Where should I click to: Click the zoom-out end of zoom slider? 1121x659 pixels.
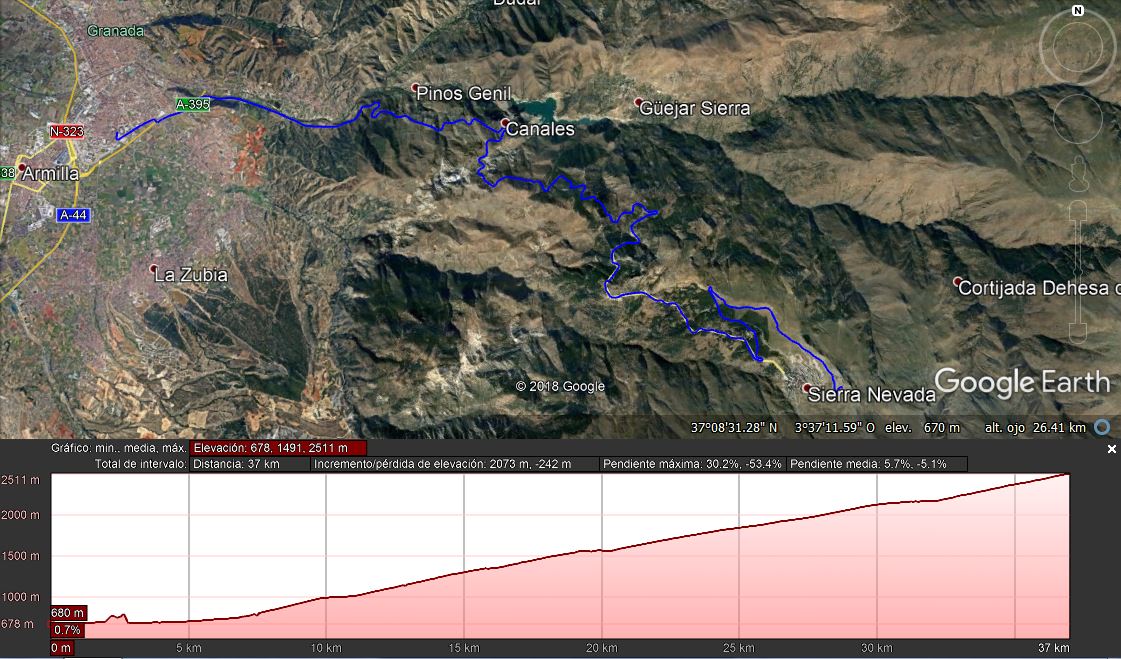pyautogui.click(x=1078, y=333)
